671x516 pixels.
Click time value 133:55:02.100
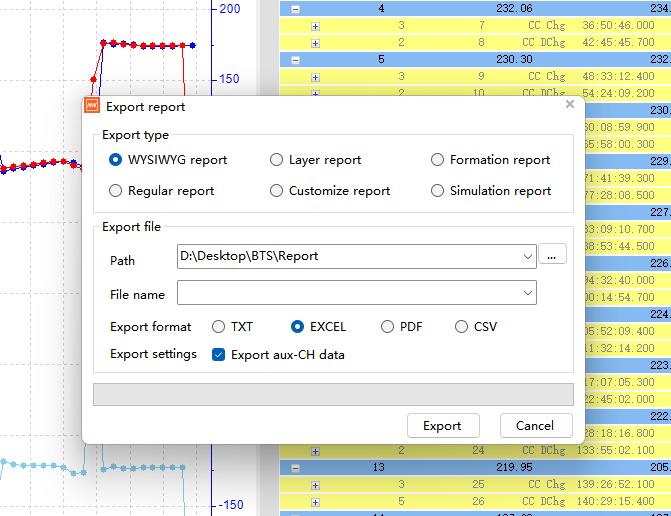click(616, 450)
